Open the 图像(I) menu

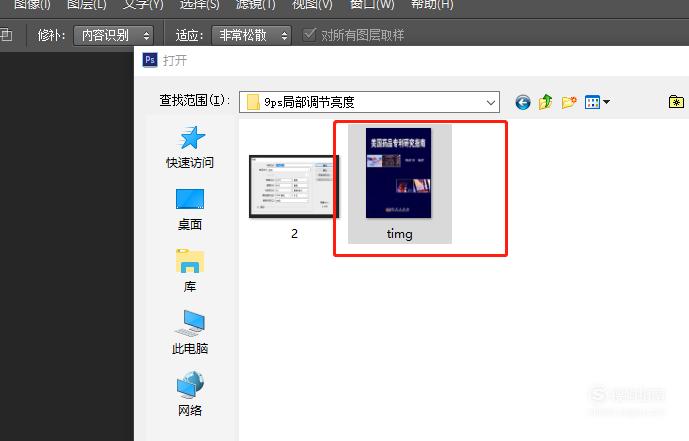pyautogui.click(x=32, y=4)
